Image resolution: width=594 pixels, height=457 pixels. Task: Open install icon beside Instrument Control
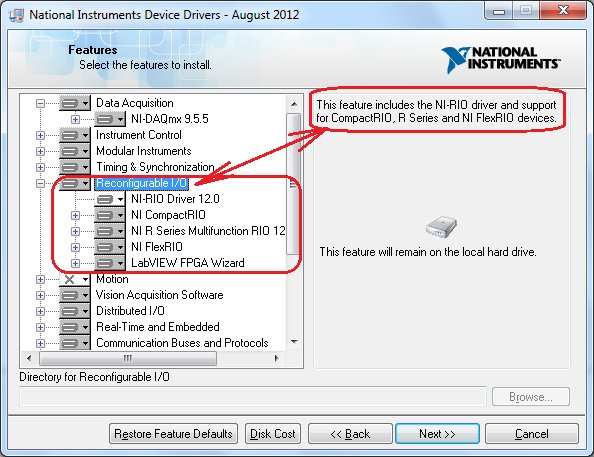75,135
